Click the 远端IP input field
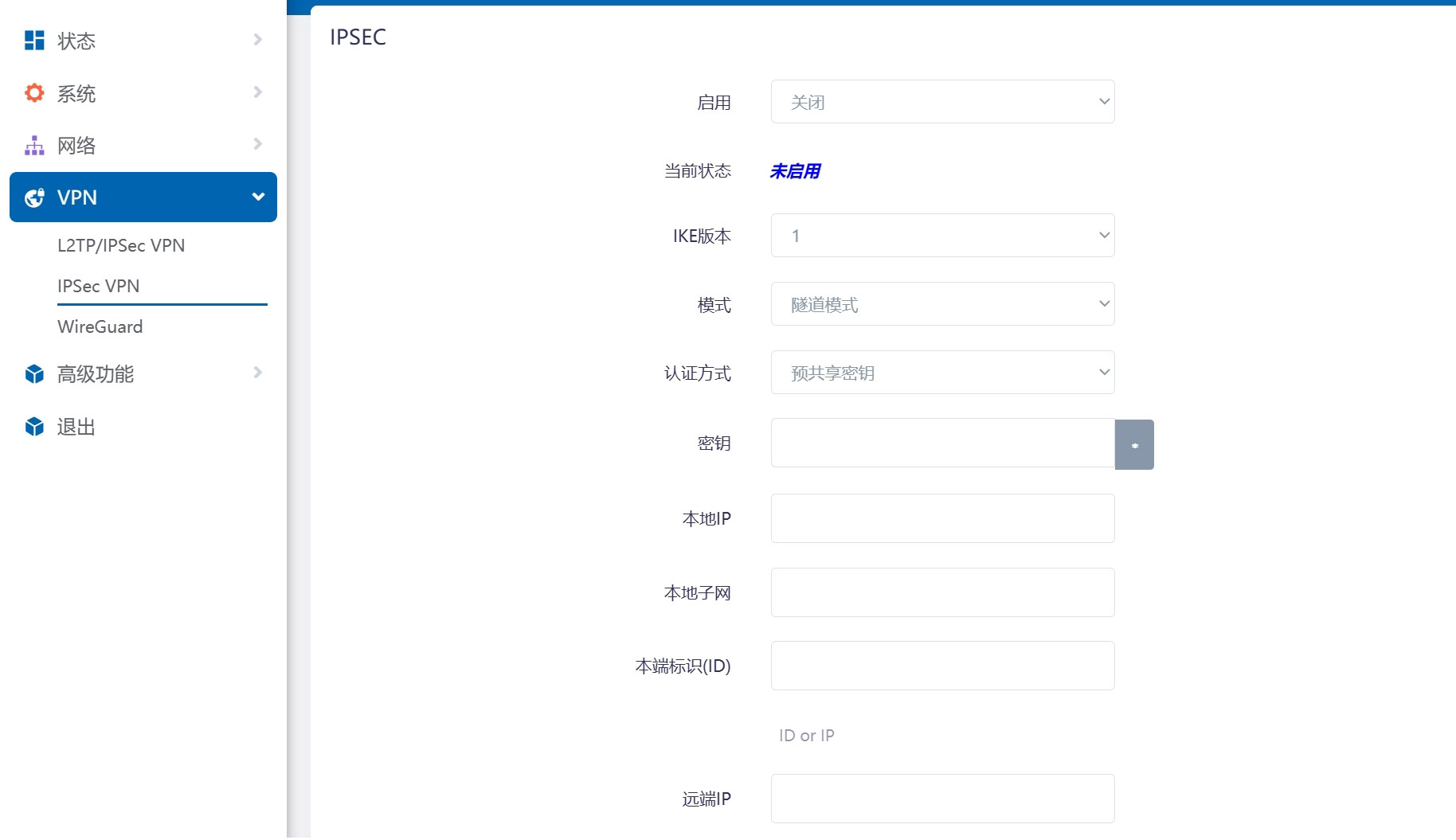 942,798
